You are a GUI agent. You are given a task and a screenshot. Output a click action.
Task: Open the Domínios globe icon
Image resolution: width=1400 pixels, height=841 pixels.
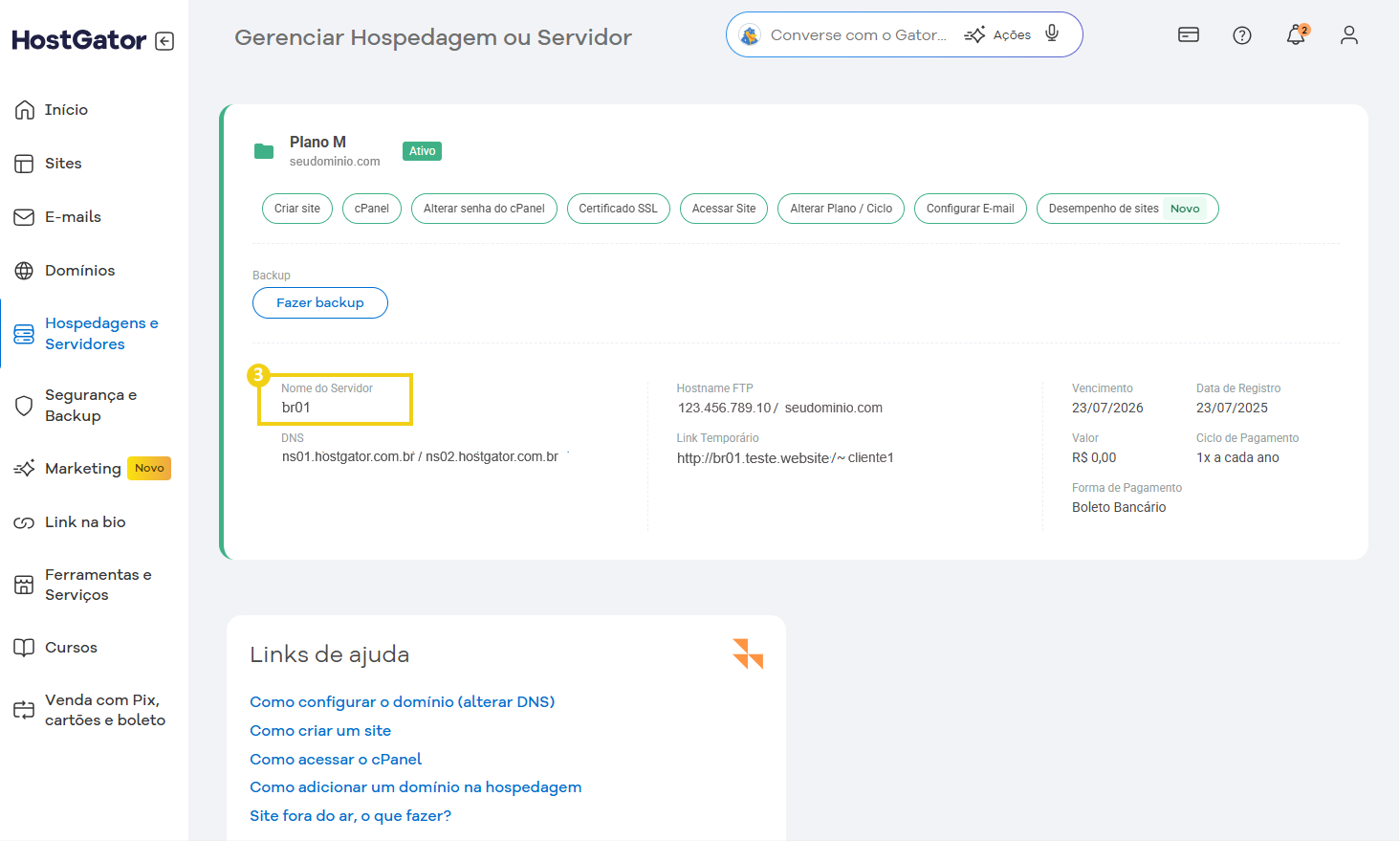(24, 270)
